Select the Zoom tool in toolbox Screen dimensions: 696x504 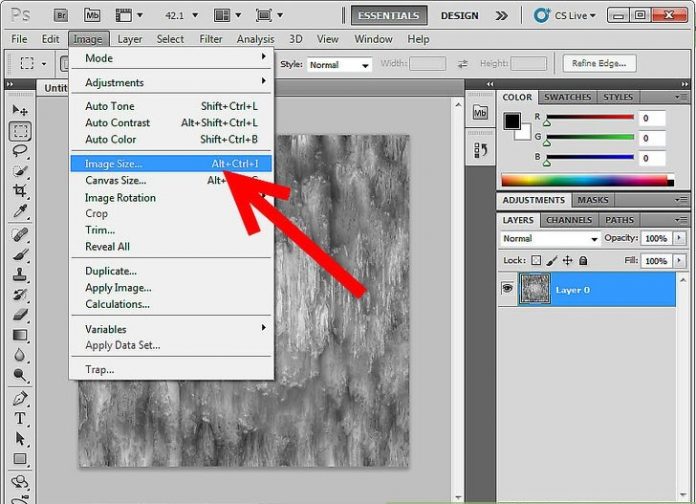pyautogui.click(x=20, y=376)
